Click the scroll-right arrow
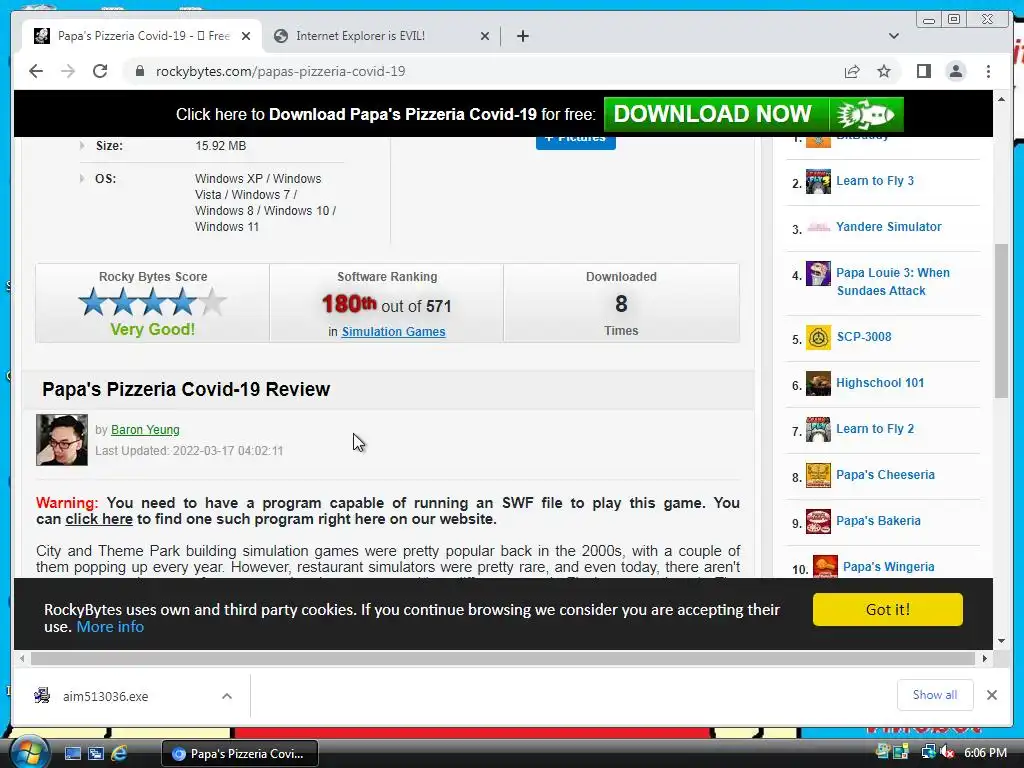The image size is (1024, 768). [x=985, y=658]
